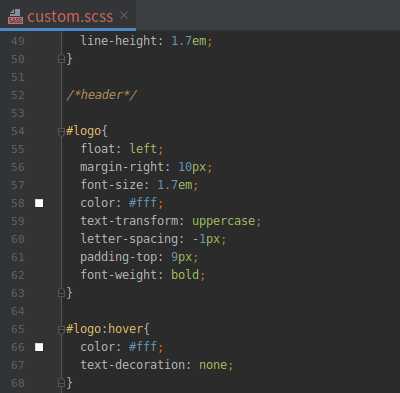Click the #fff value on line 66
The height and width of the screenshot is (393, 400).
point(143,347)
